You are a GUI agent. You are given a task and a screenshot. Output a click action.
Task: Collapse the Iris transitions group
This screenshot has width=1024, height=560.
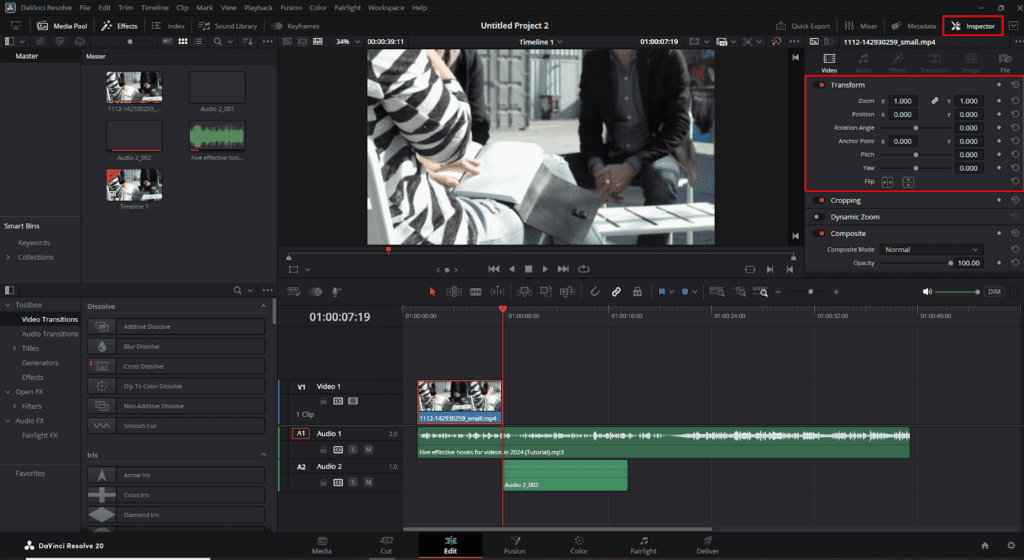(263, 455)
